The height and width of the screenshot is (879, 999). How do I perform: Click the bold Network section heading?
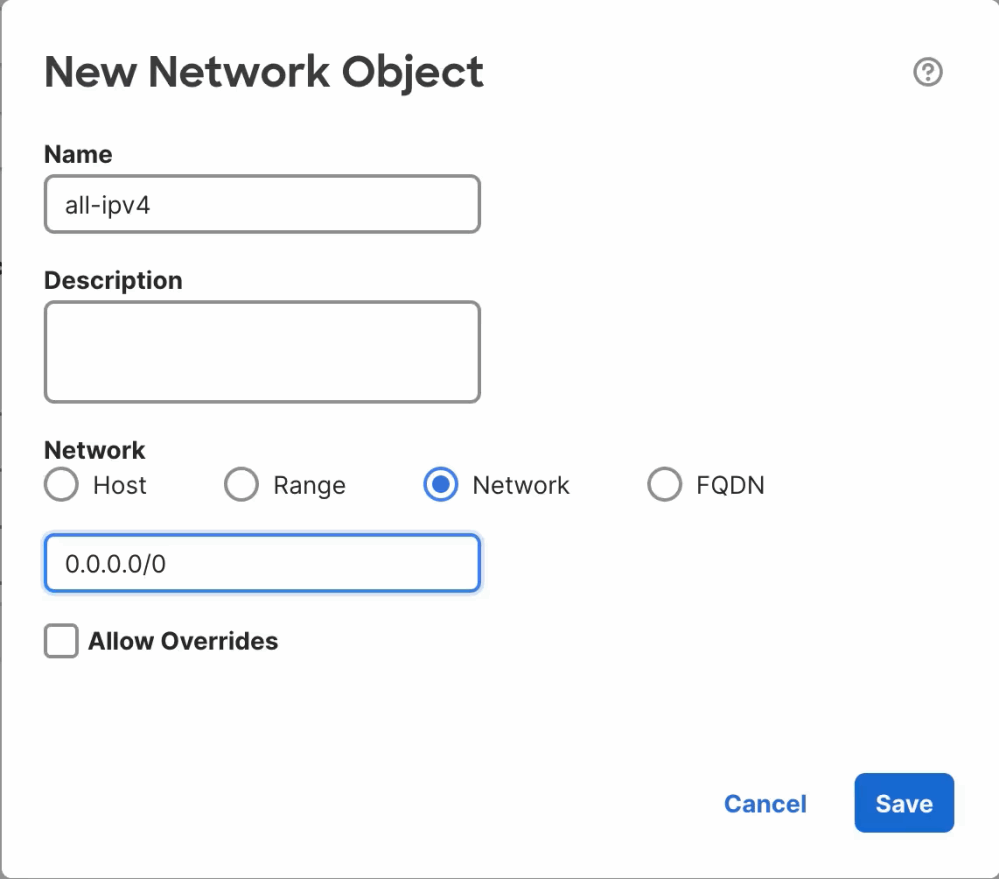point(94,450)
